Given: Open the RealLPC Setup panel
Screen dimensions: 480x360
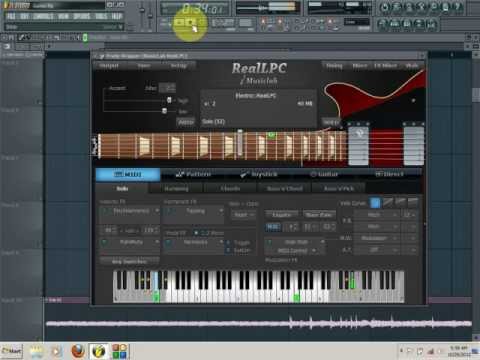Looking at the screenshot, I should (x=179, y=66).
